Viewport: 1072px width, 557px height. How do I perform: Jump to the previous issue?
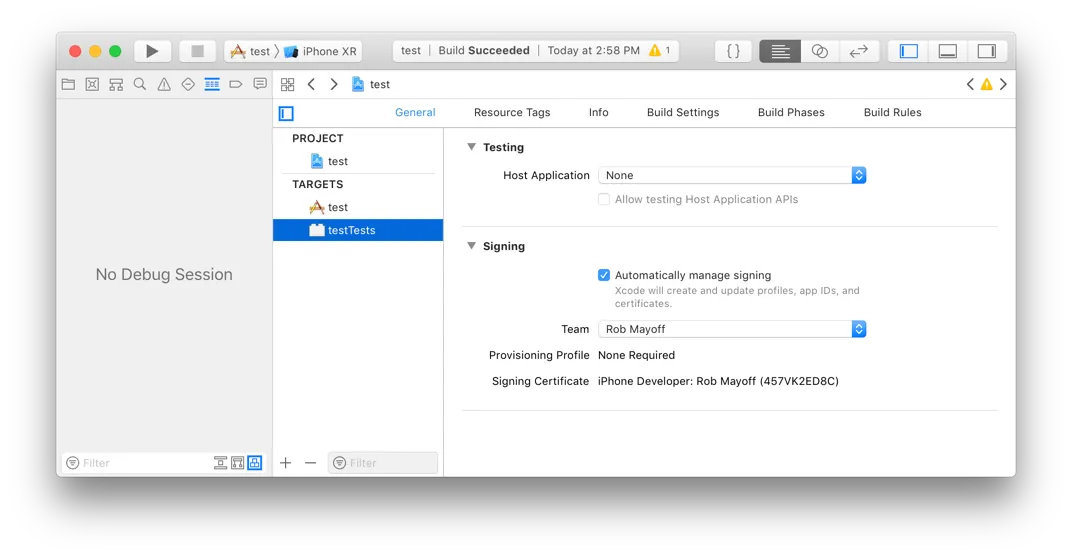pyautogui.click(x=969, y=84)
